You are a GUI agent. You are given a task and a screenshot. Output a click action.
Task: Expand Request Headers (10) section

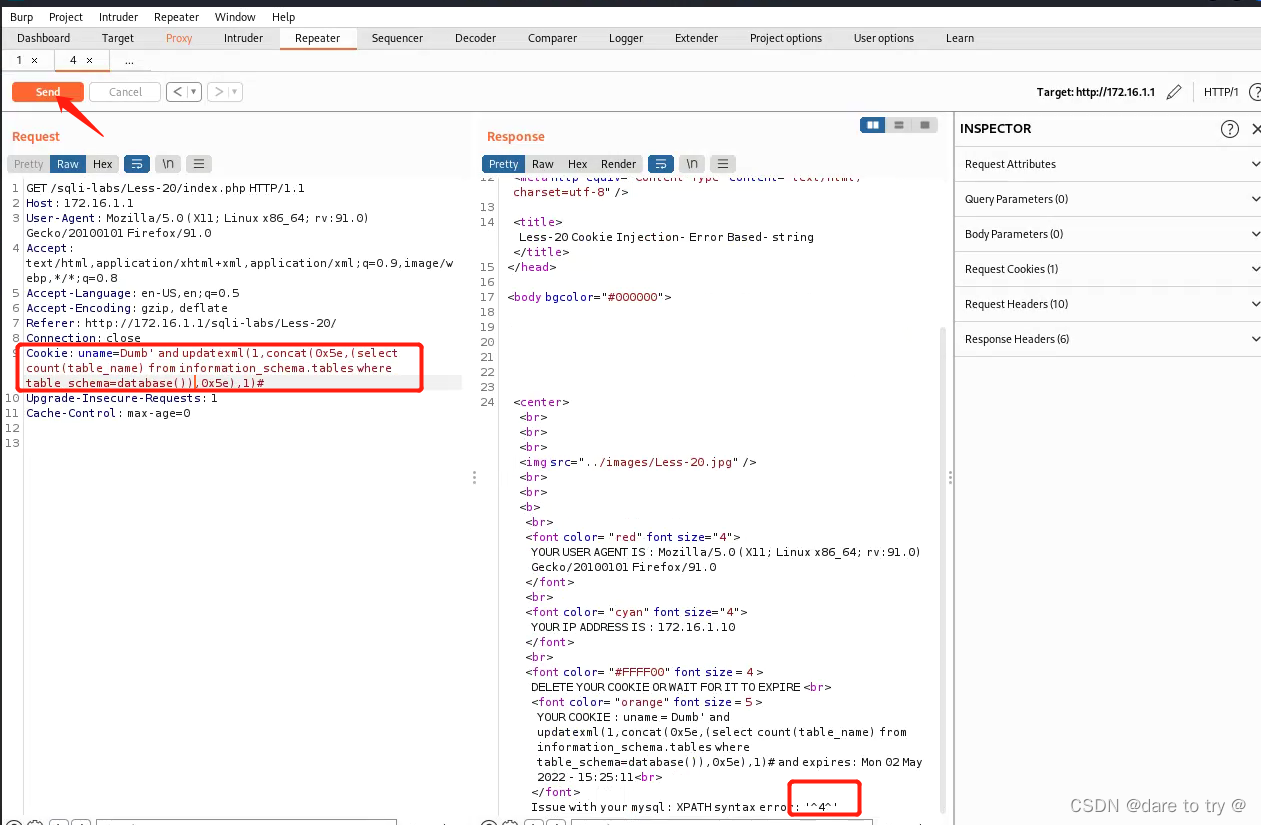coord(1108,304)
